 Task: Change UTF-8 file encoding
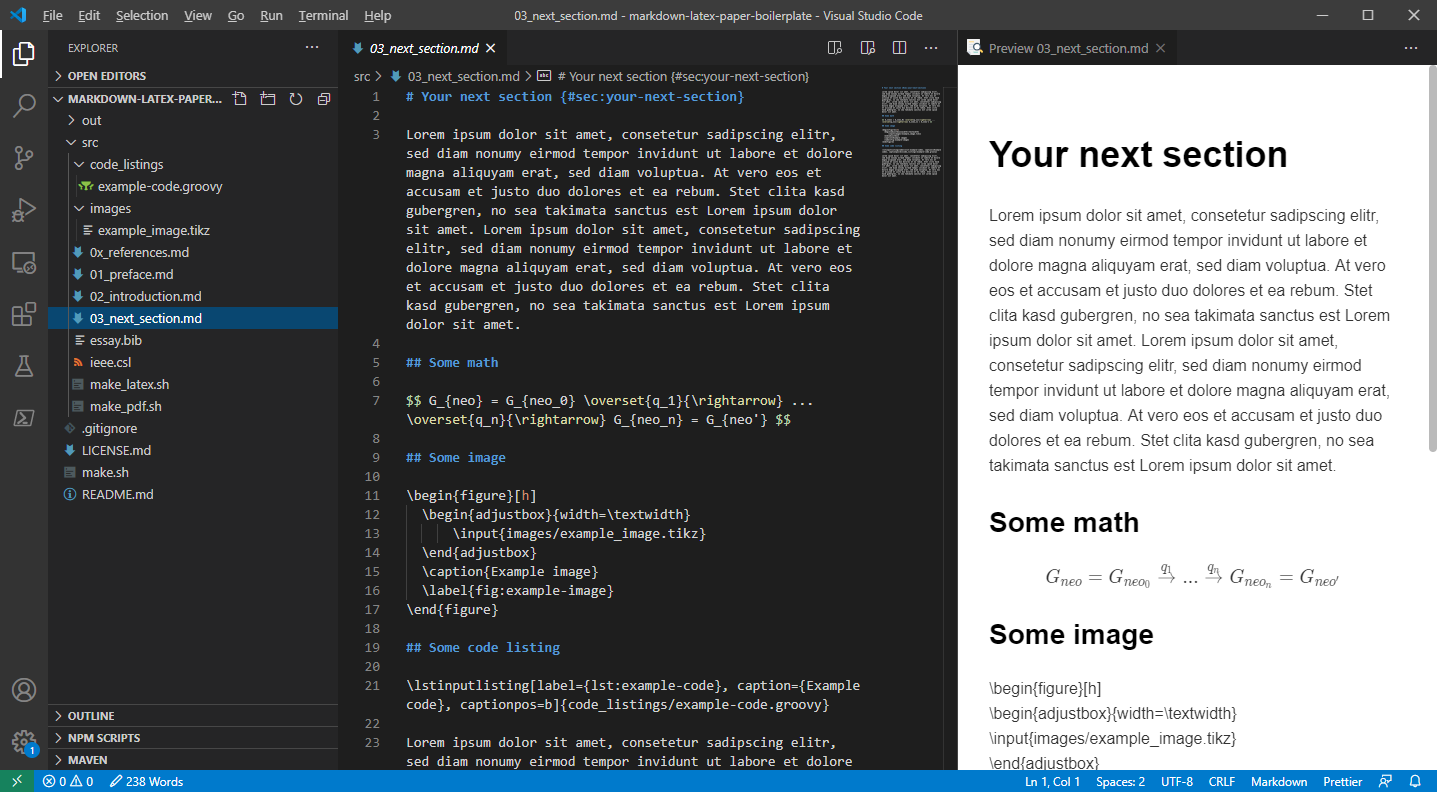pyautogui.click(x=1176, y=781)
